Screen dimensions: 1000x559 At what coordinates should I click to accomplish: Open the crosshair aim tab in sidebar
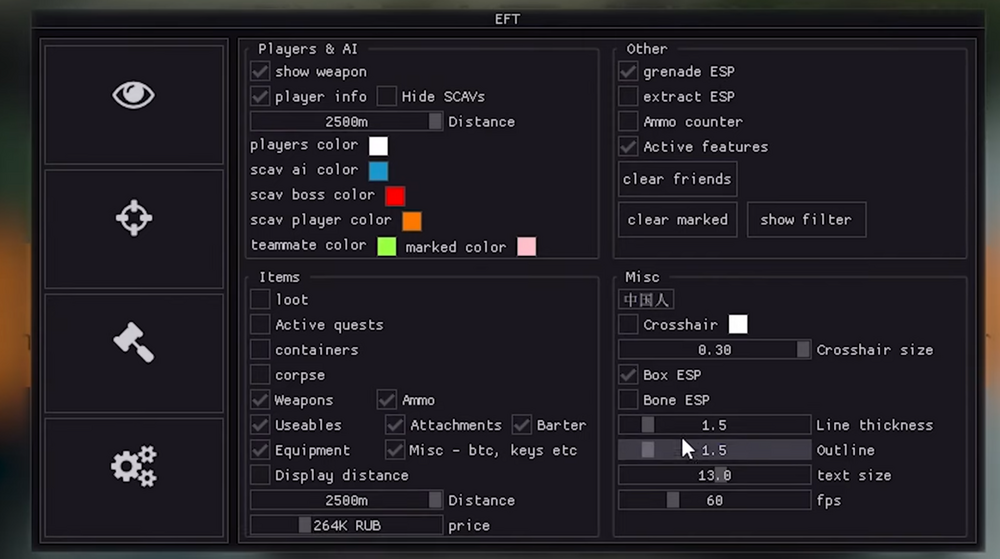click(134, 229)
